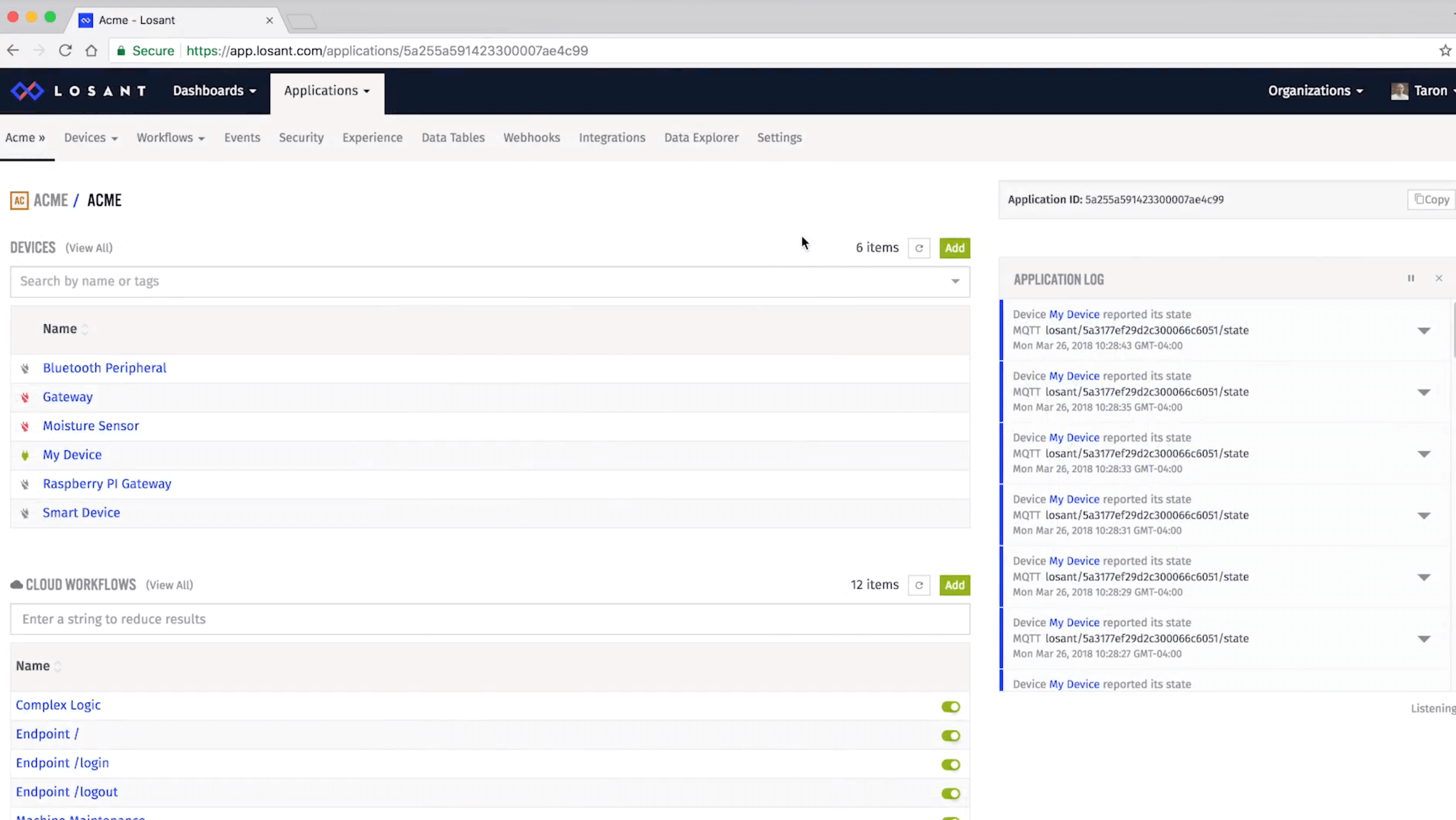Close the Acme - Losant browser tab
Image resolution: width=1456 pixels, height=820 pixels.
pos(270,20)
